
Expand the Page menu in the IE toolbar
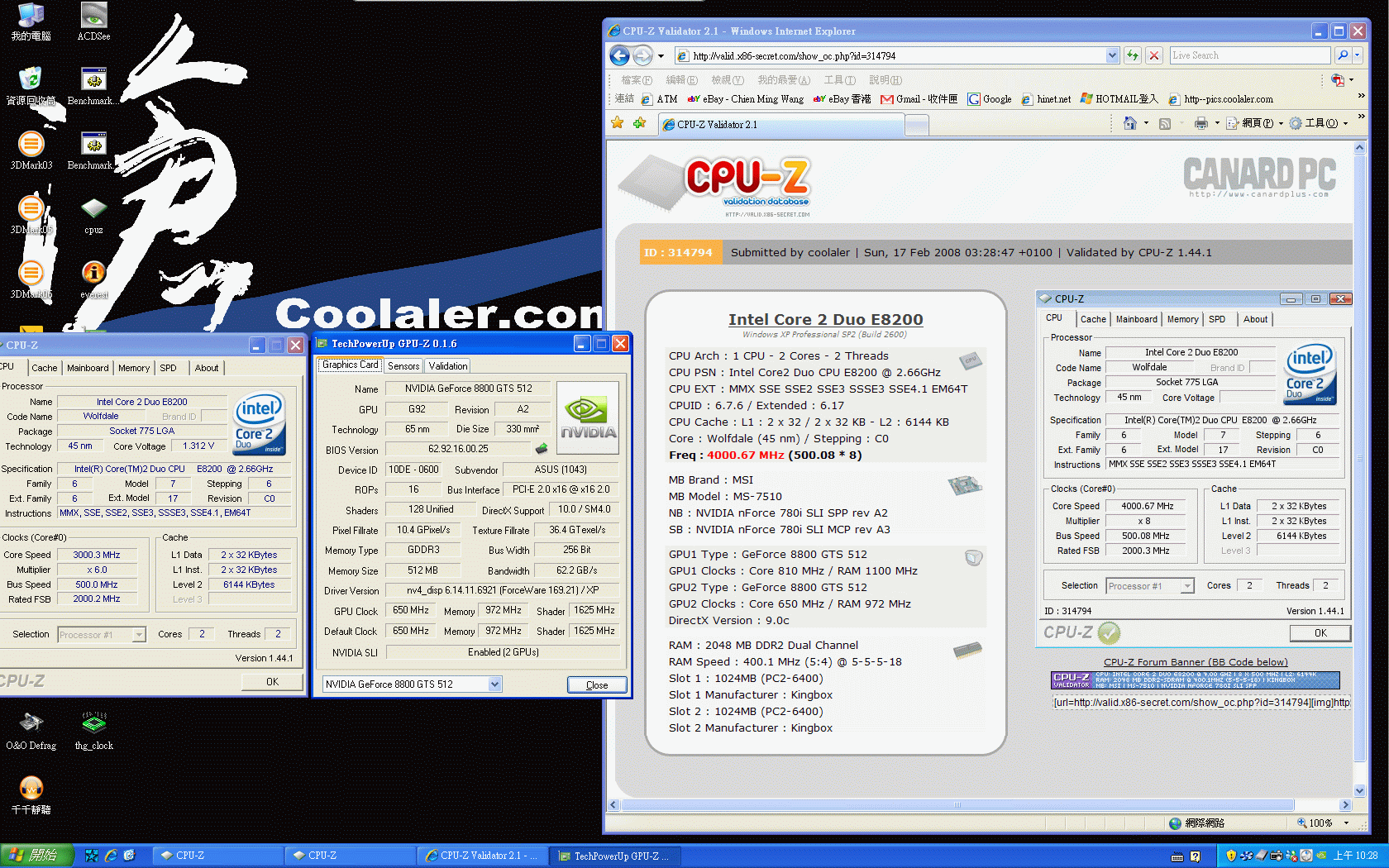tap(1254, 123)
